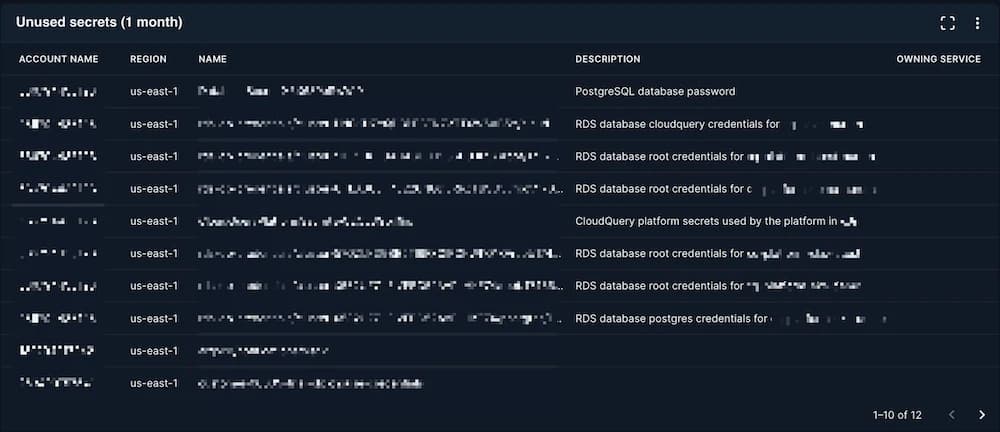The width and height of the screenshot is (1000, 432).
Task: Sort by the Region column header
Action: click(148, 59)
